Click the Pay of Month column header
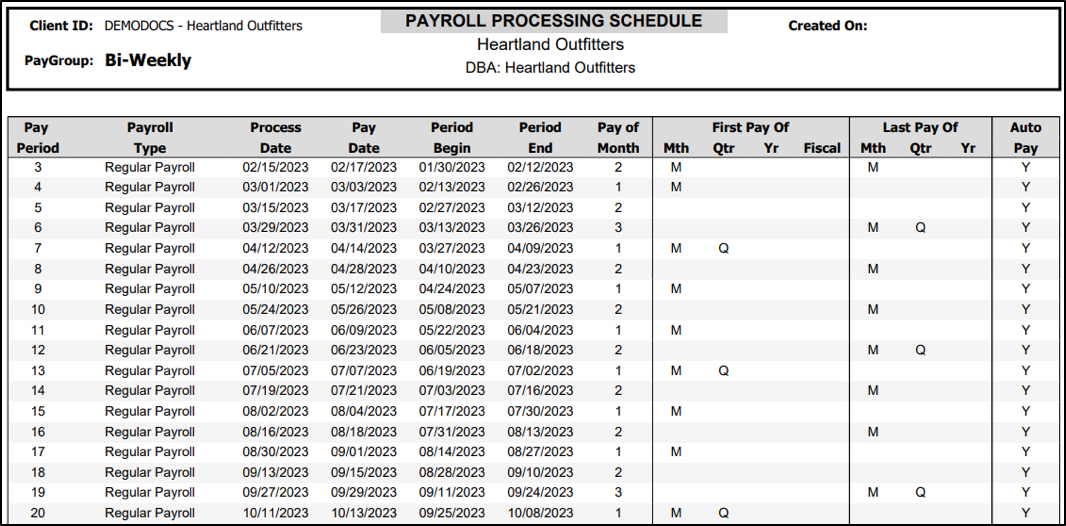 618,138
